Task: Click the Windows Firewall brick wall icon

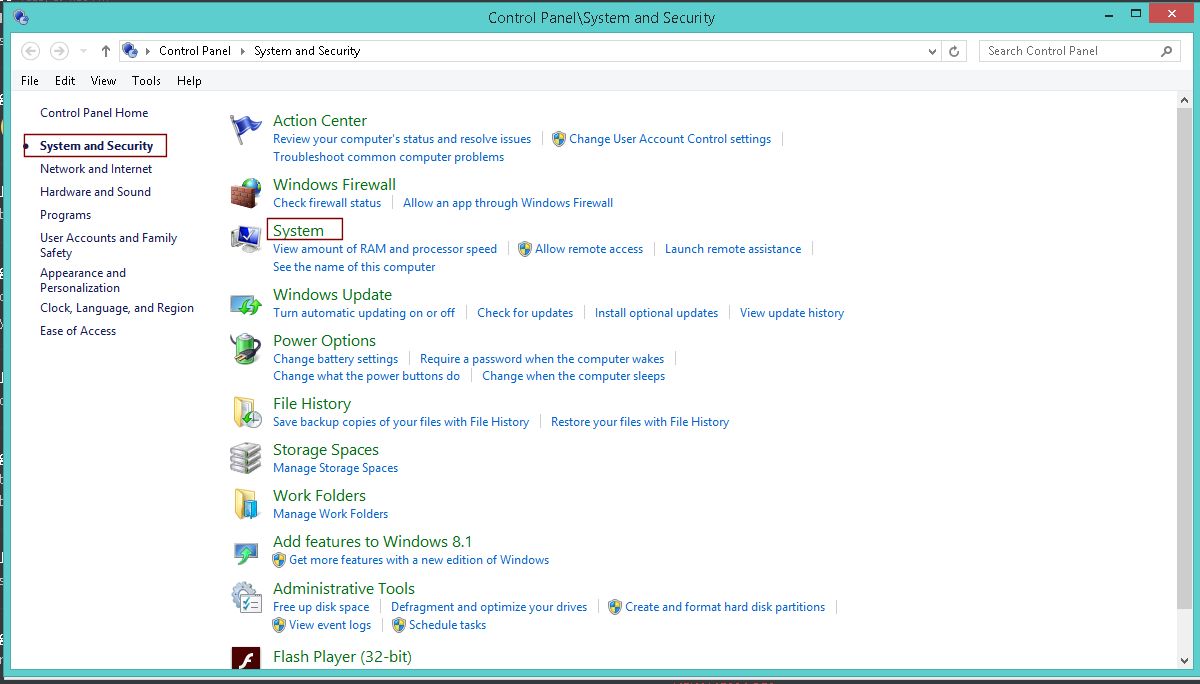Action: pyautogui.click(x=245, y=193)
